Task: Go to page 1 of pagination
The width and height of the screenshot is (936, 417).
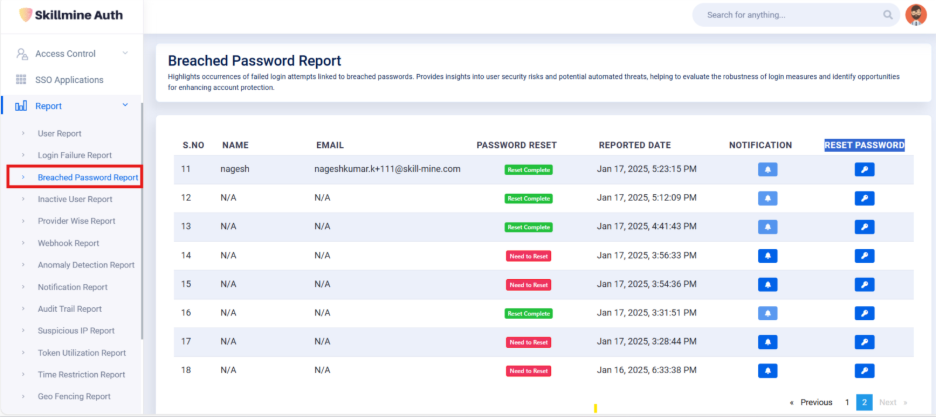Action: 847,402
